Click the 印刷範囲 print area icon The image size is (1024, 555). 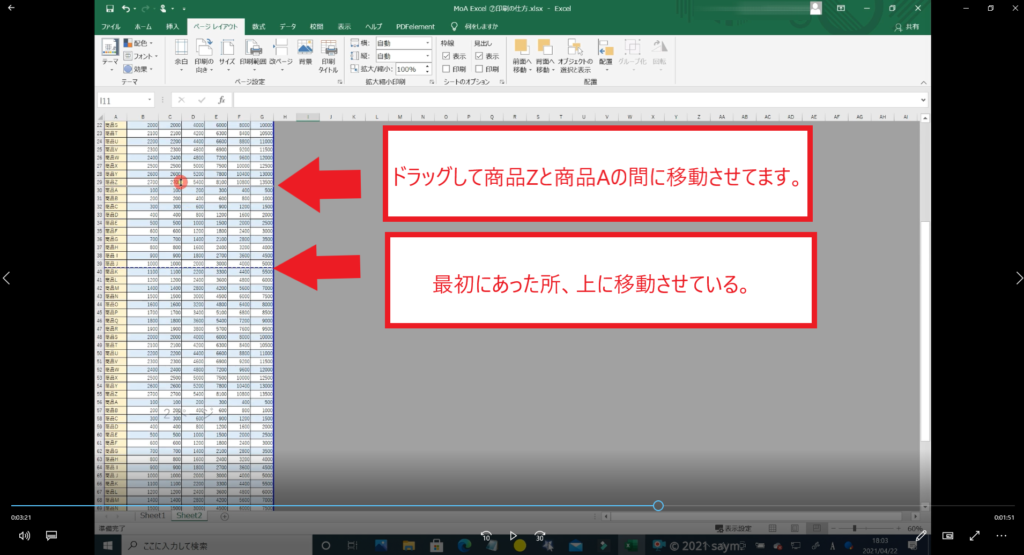254,54
